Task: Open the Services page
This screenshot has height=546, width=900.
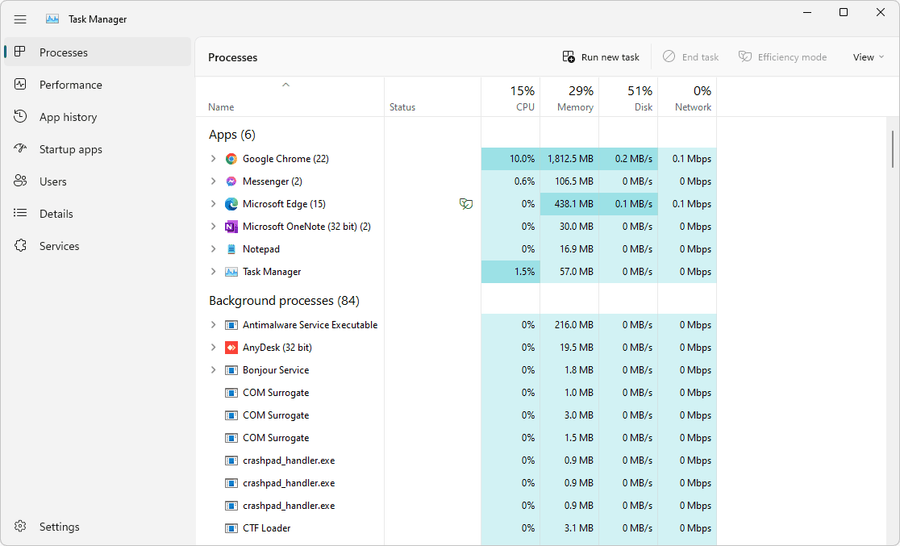Action: (x=98, y=246)
